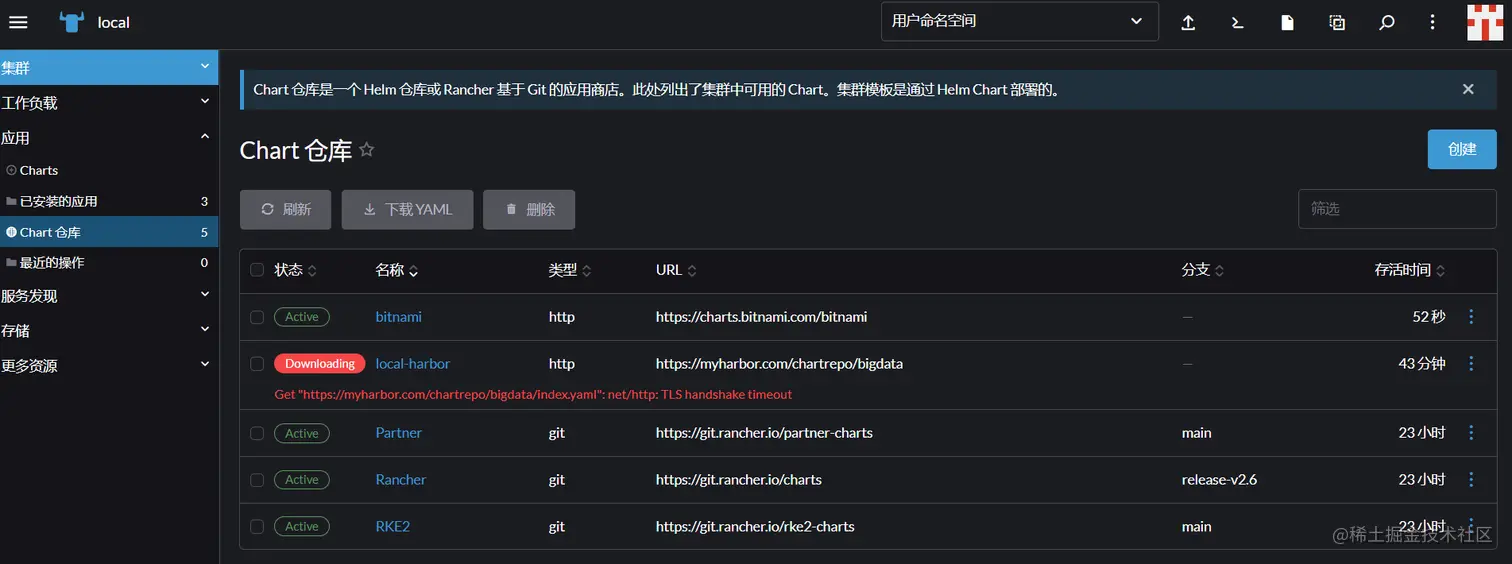The image size is (1512, 564).
Task: Click the https://charts.bitnami.com/bitnami URL cell
Action: pyautogui.click(x=761, y=317)
